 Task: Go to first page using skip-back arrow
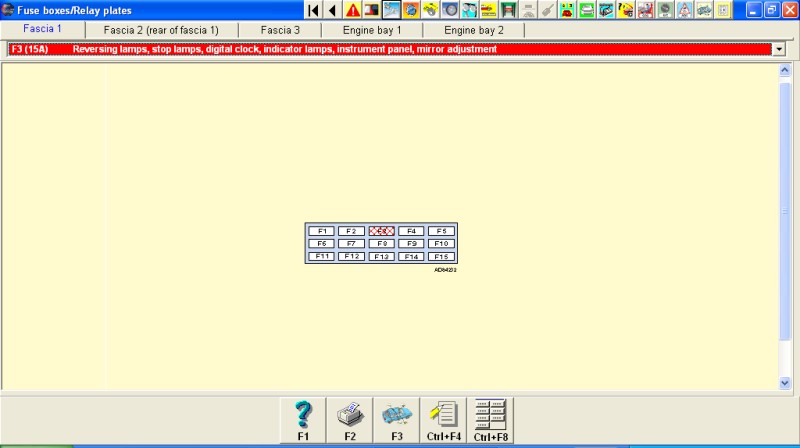pos(314,10)
